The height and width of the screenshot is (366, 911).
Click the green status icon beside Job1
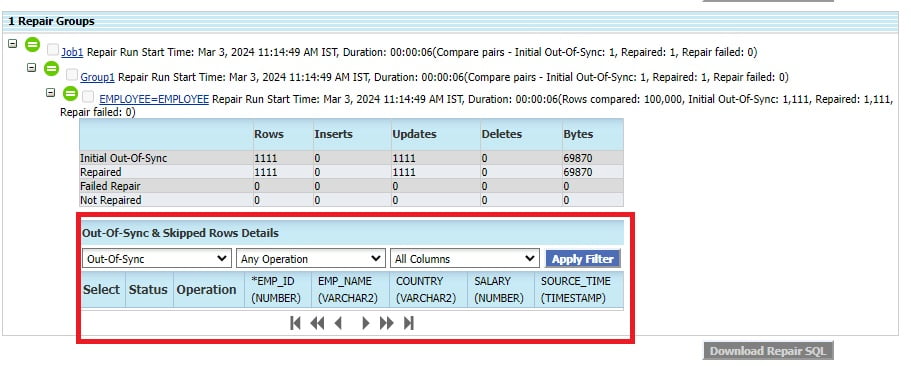[x=33, y=45]
